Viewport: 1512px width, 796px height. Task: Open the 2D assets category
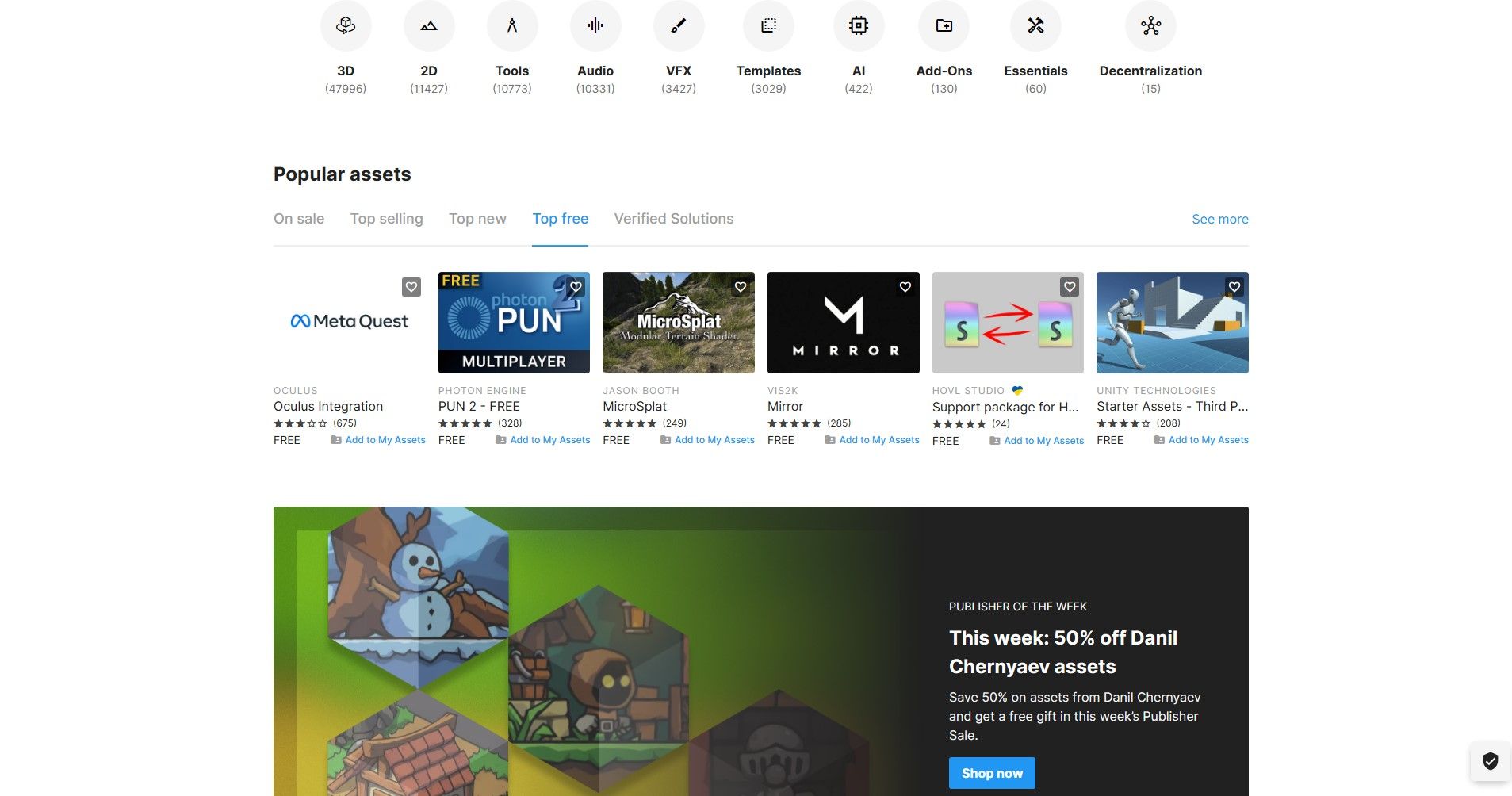(x=429, y=25)
